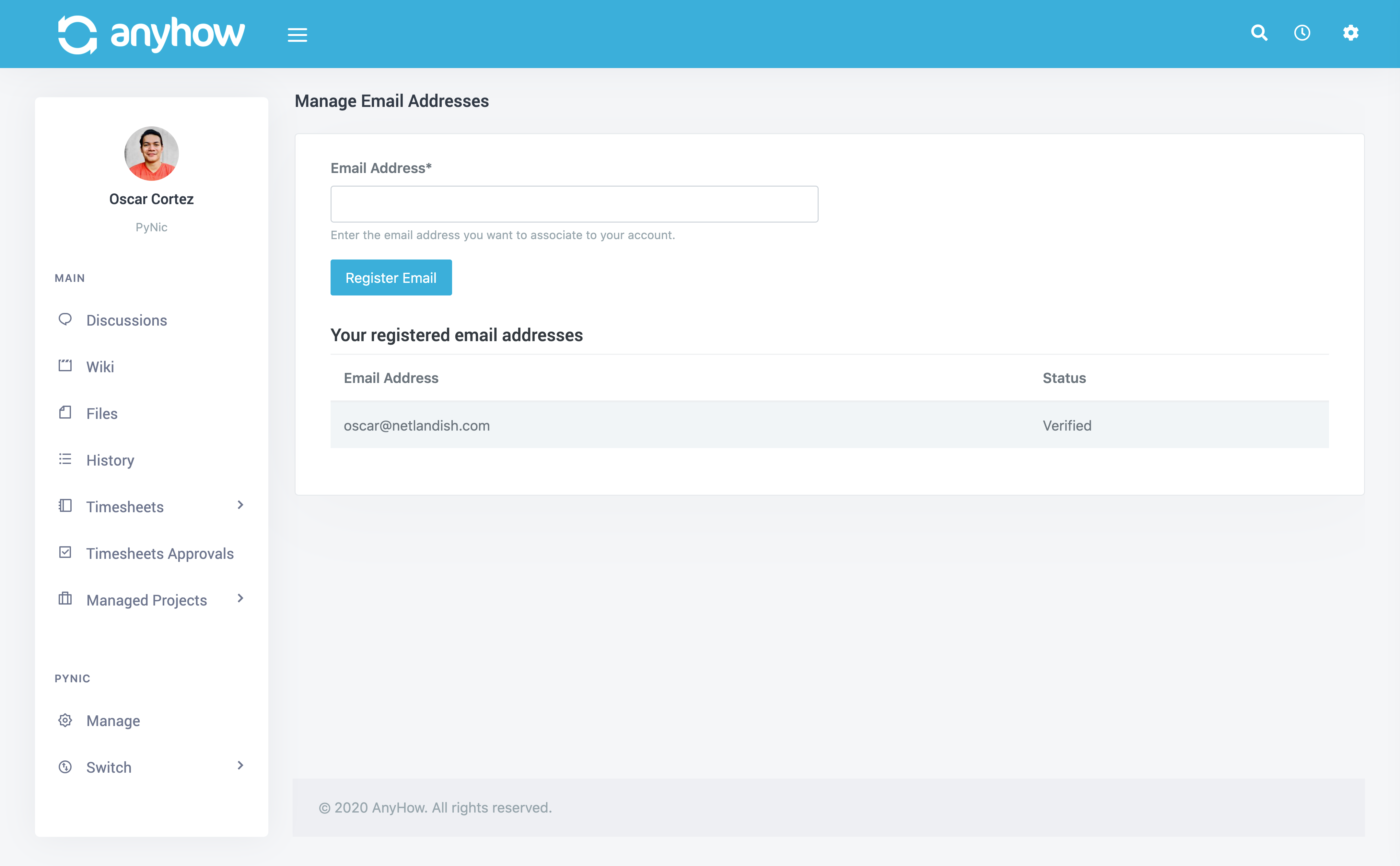Expand the Switch menu item

pos(240,767)
